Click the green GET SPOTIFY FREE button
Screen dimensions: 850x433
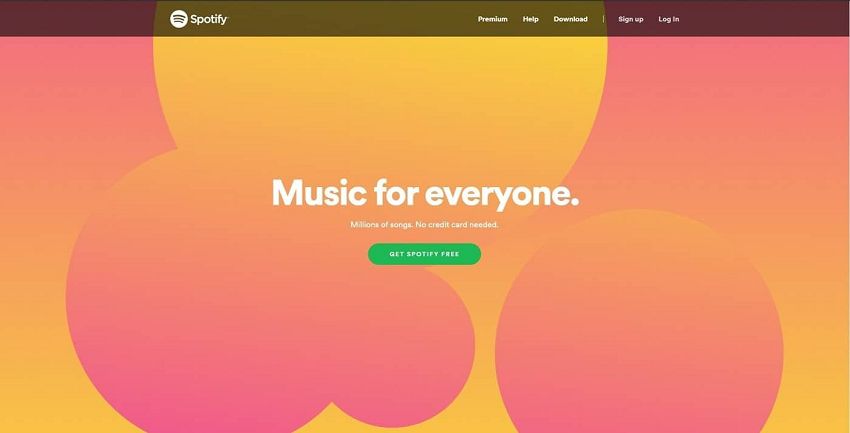click(x=424, y=254)
